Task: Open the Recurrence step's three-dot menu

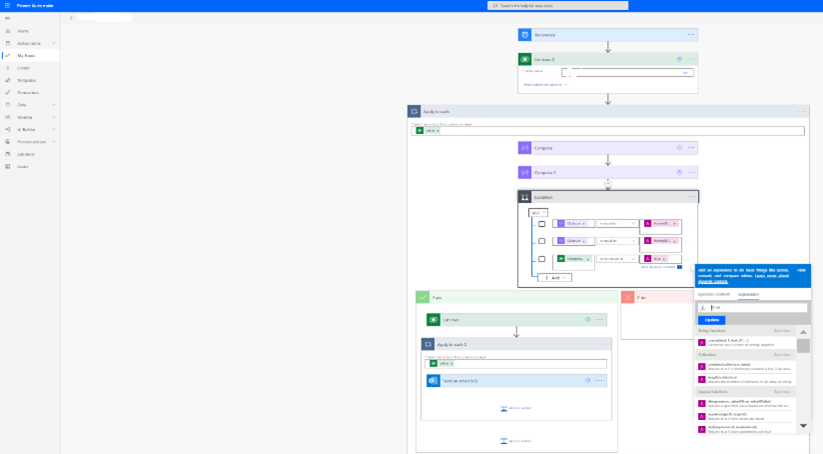Action: click(690, 35)
